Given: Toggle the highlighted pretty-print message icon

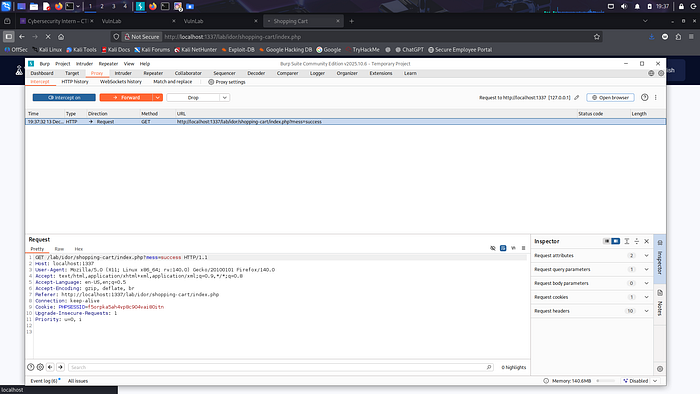Looking at the screenshot, I should [503, 248].
